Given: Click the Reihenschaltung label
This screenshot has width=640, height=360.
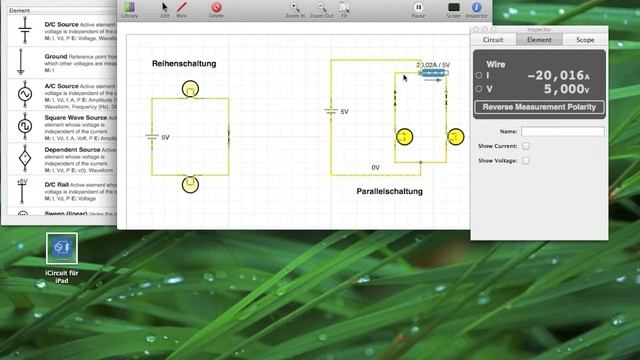Looking at the screenshot, I should (x=184, y=64).
